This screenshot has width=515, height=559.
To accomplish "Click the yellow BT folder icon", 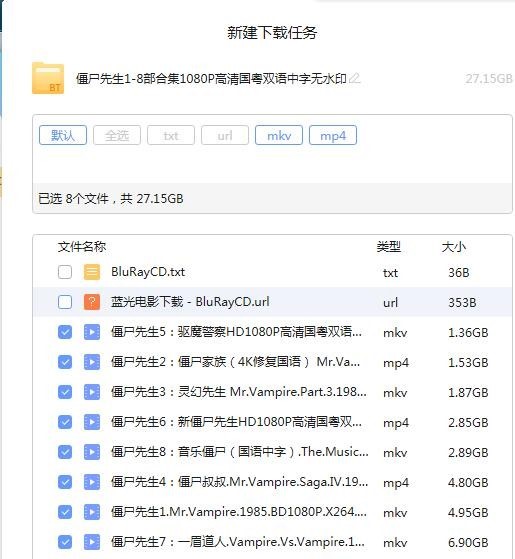I will point(48,78).
